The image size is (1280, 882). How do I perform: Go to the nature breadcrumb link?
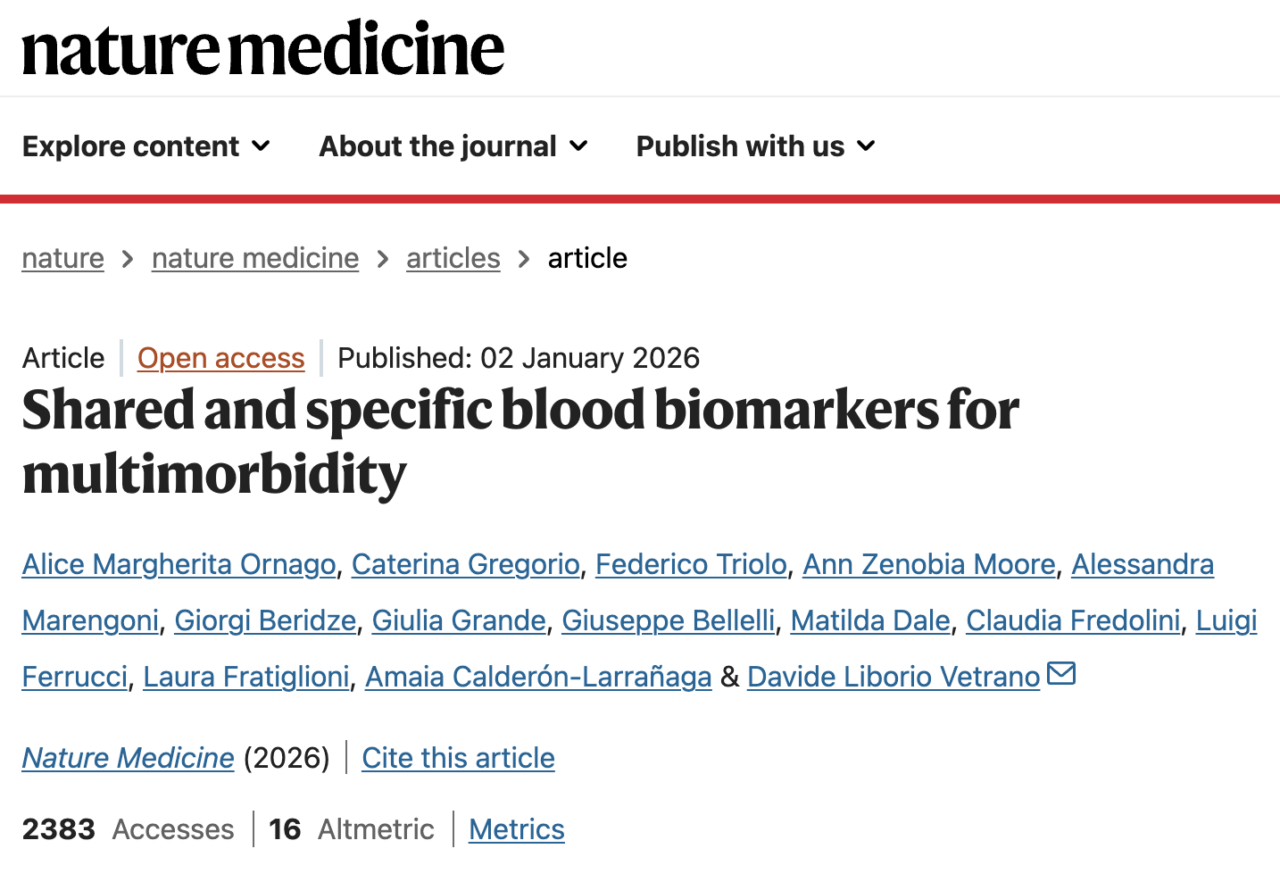point(63,258)
